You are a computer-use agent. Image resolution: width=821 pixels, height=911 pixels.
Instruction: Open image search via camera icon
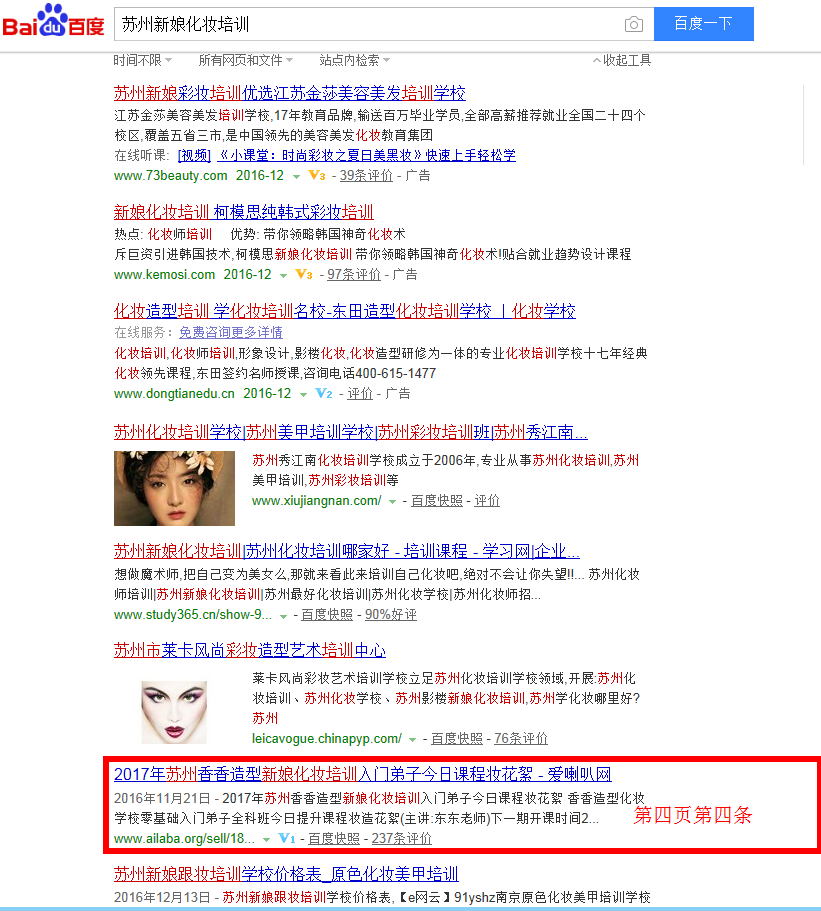click(633, 24)
